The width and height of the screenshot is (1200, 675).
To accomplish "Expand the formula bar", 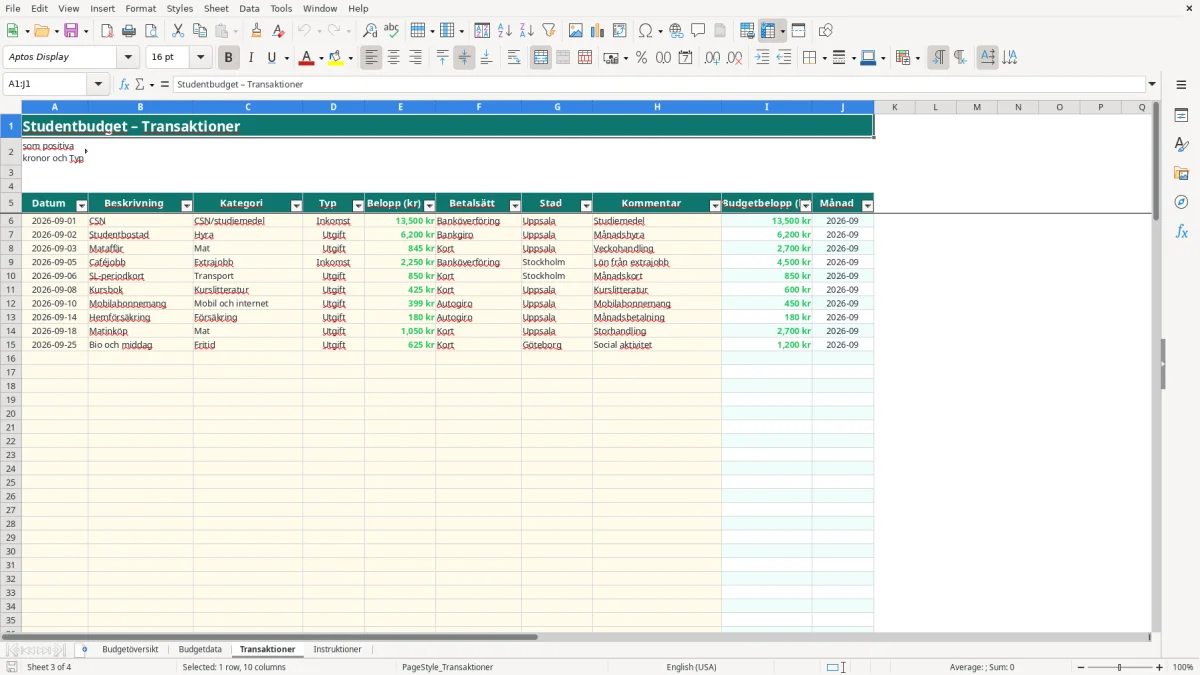I will (x=1152, y=85).
